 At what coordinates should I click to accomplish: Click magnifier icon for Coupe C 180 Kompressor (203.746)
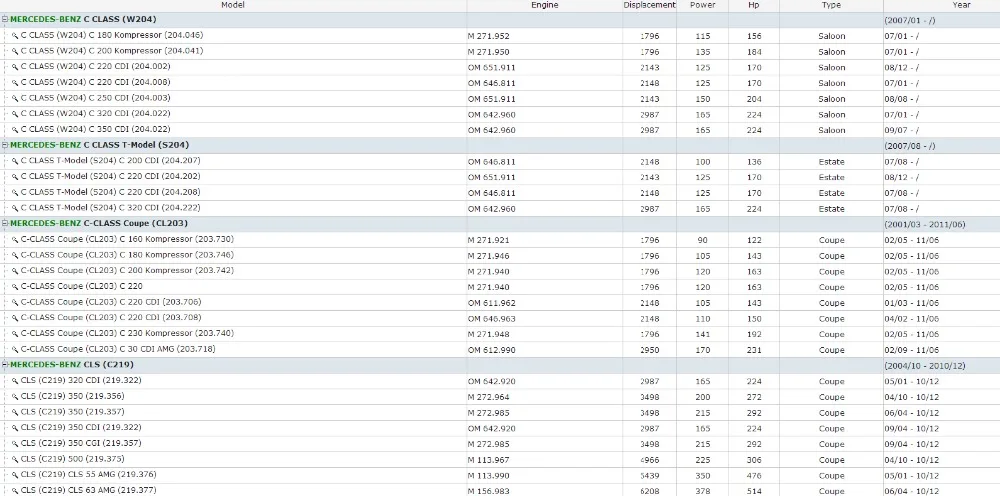pyautogui.click(x=15, y=256)
